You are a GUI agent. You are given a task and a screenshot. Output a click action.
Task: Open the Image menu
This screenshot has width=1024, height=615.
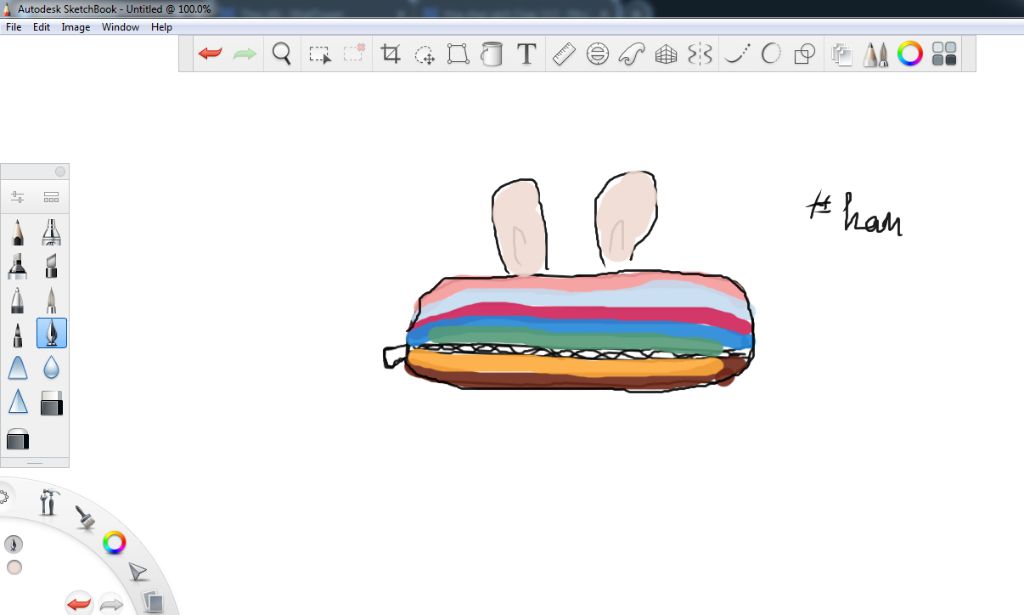click(x=76, y=27)
